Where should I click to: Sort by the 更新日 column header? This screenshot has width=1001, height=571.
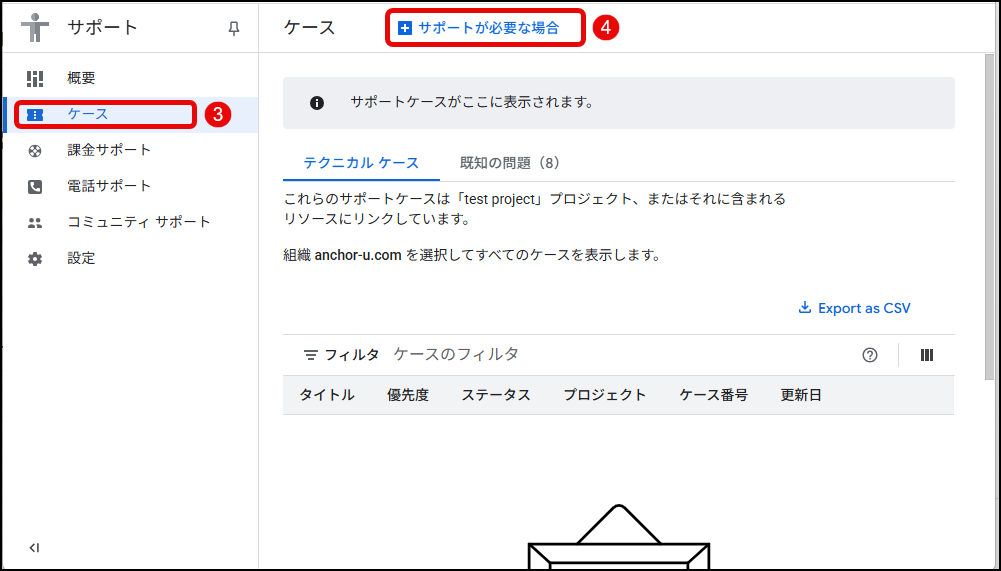click(x=801, y=395)
